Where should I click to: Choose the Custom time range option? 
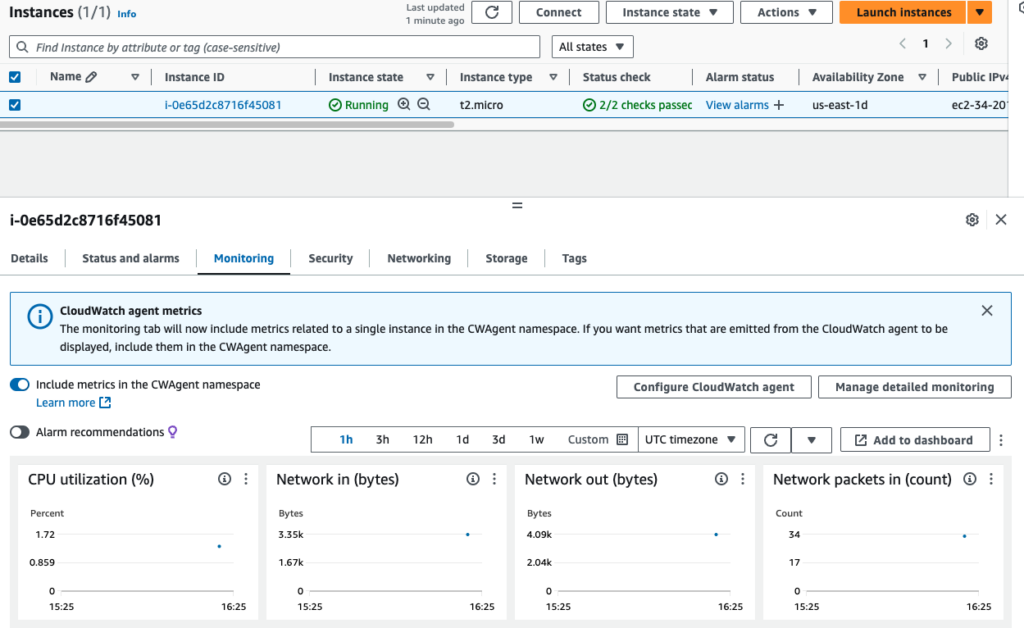598,440
